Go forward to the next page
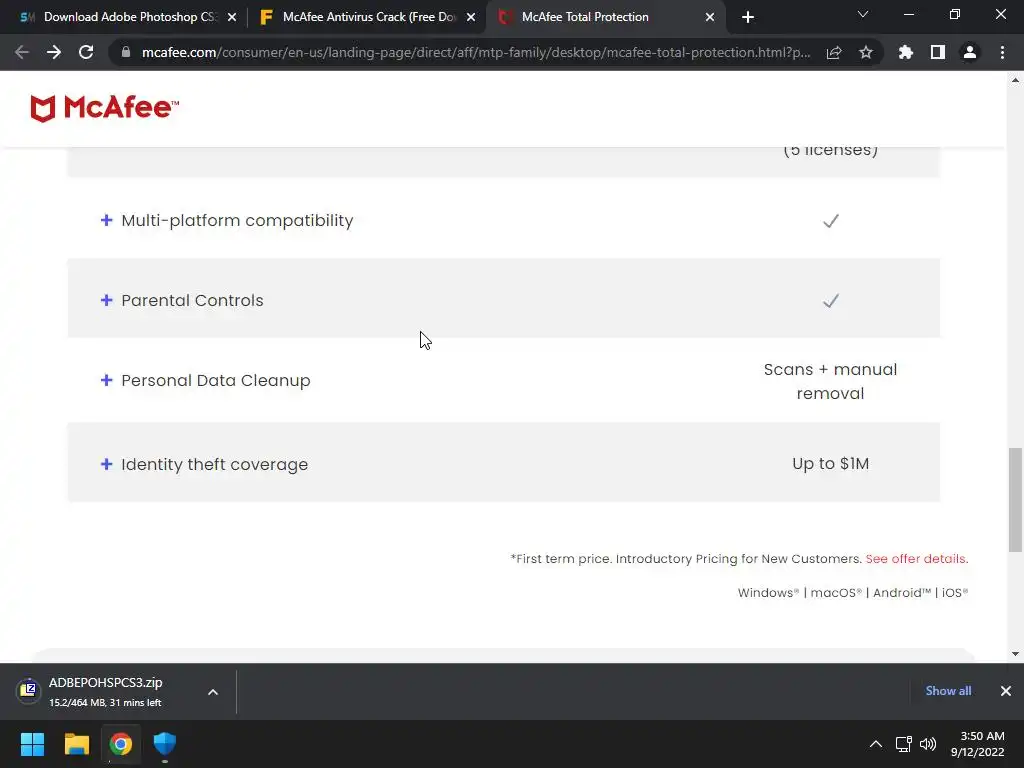The height and width of the screenshot is (768, 1024). (54, 52)
